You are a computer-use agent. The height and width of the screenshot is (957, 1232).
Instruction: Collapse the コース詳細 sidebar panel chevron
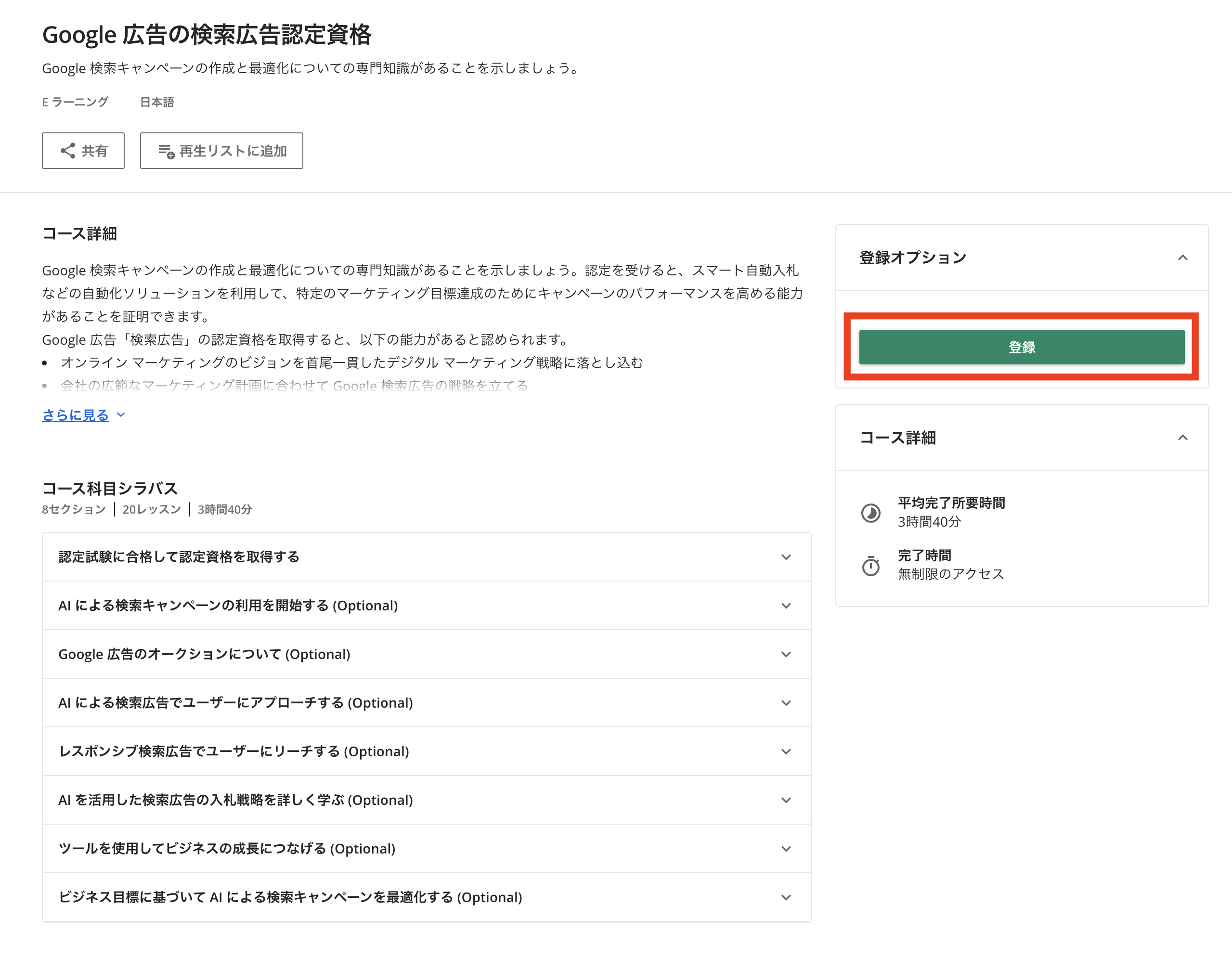point(1182,438)
